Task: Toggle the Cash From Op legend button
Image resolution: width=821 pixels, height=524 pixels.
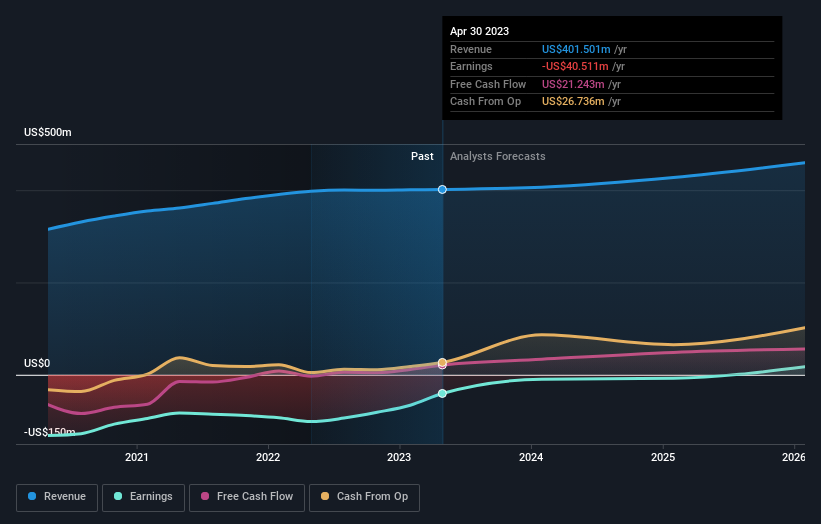Action: [x=364, y=497]
